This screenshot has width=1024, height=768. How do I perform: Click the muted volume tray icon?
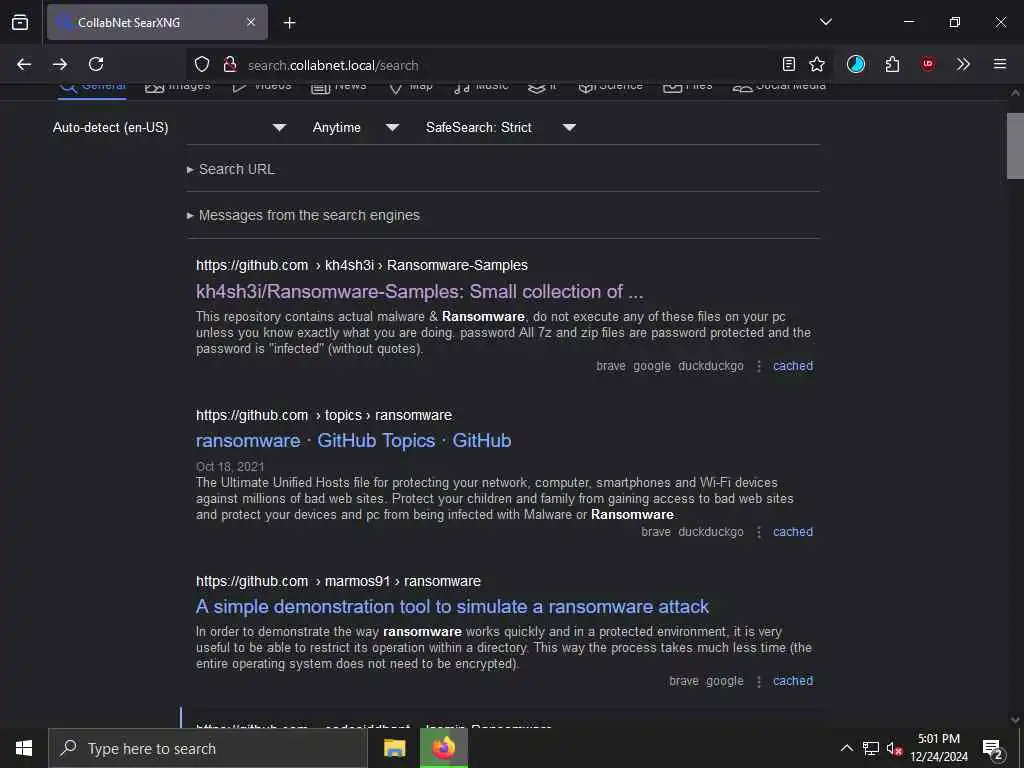pyautogui.click(x=894, y=748)
